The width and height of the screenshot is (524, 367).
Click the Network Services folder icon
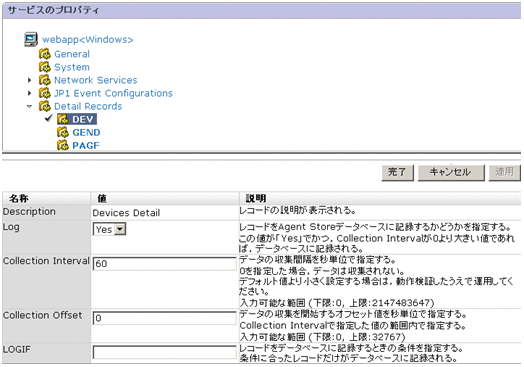[x=45, y=80]
